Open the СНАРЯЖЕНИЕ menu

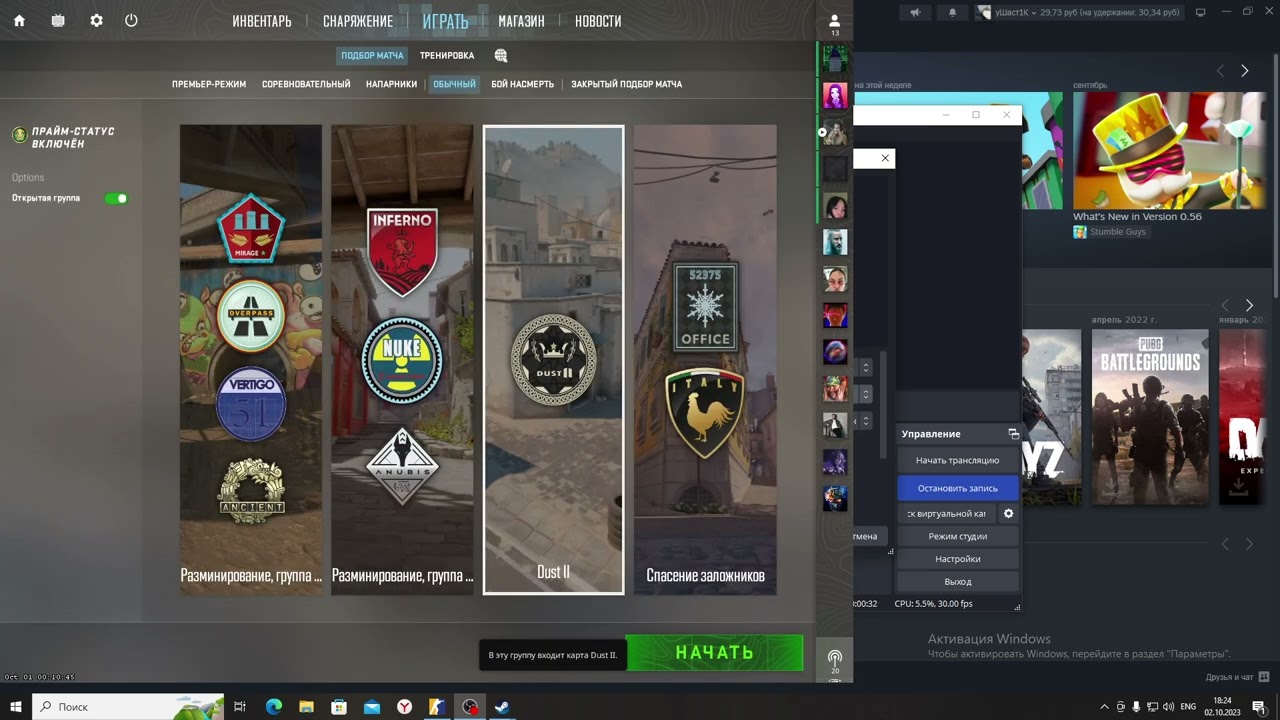358,21
